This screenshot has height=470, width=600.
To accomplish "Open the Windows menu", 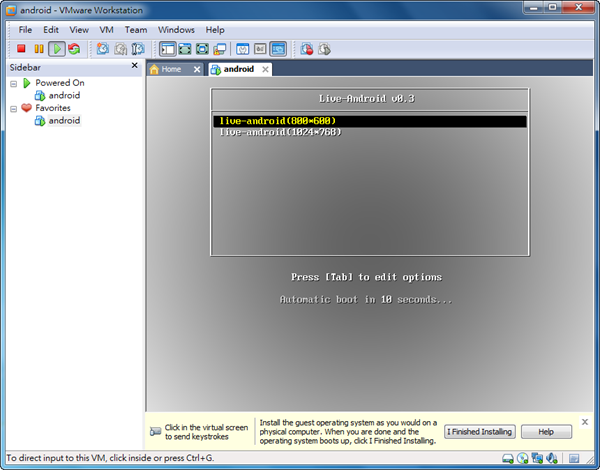I will tap(176, 30).
